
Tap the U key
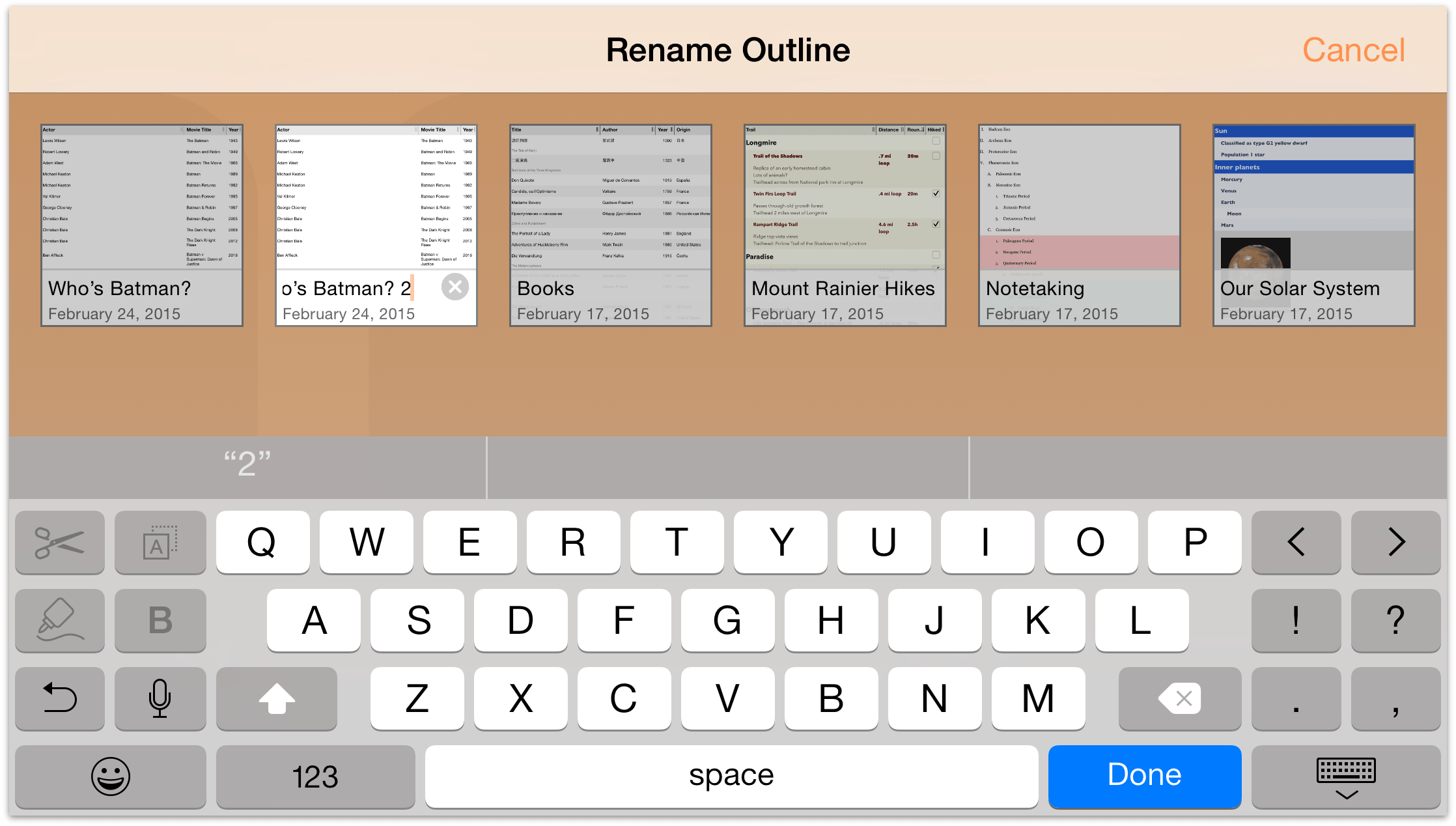point(884,542)
